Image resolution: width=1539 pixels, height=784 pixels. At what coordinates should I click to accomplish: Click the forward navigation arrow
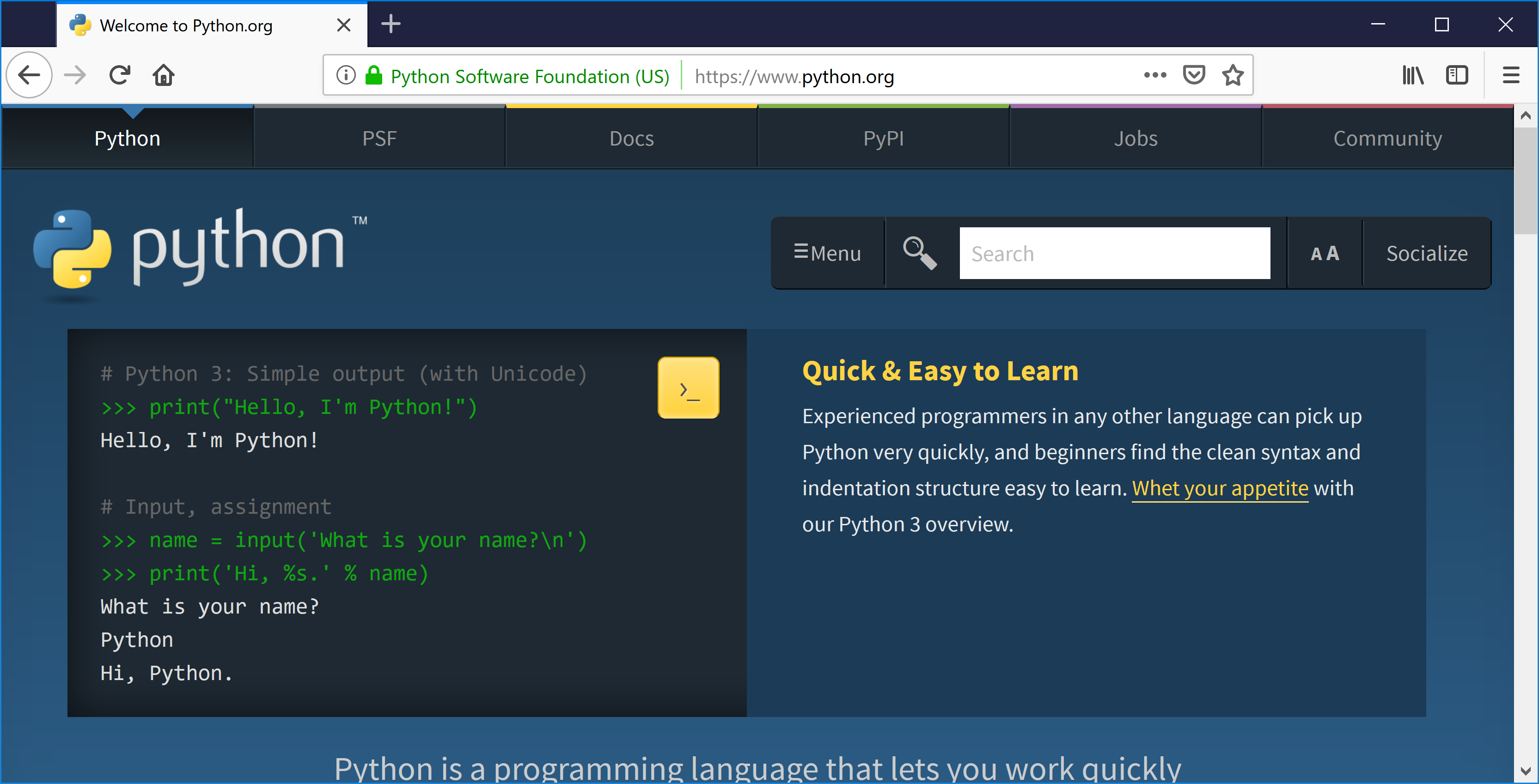pos(75,75)
